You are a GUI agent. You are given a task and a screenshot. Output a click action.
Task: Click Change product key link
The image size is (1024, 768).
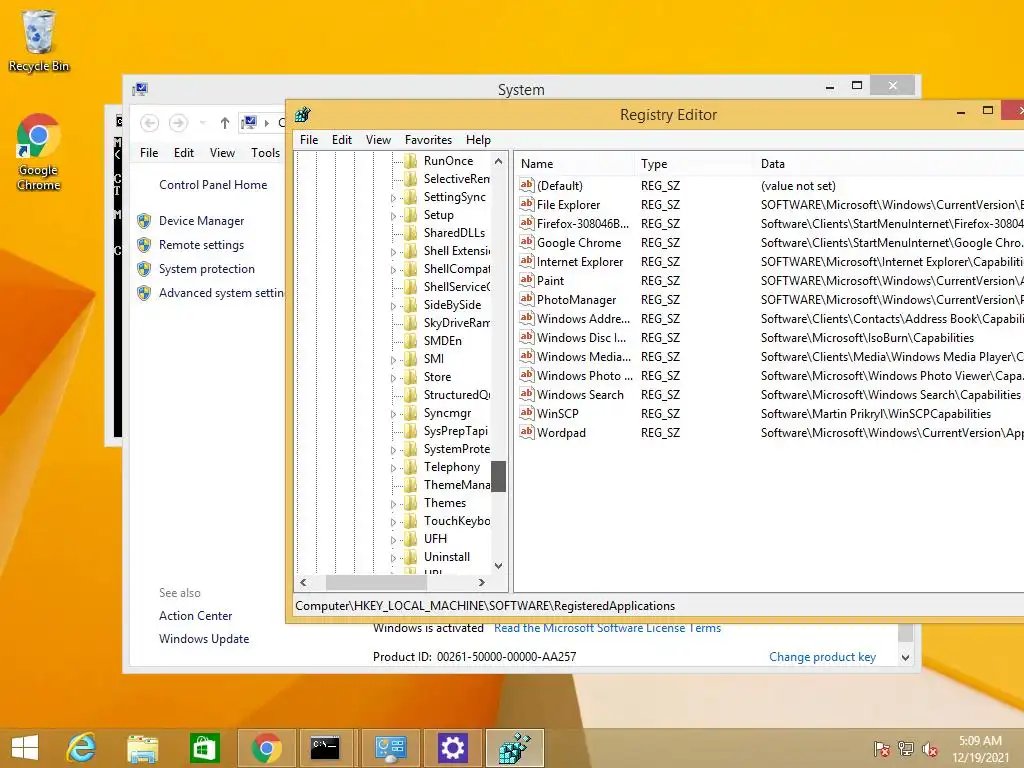click(x=822, y=657)
